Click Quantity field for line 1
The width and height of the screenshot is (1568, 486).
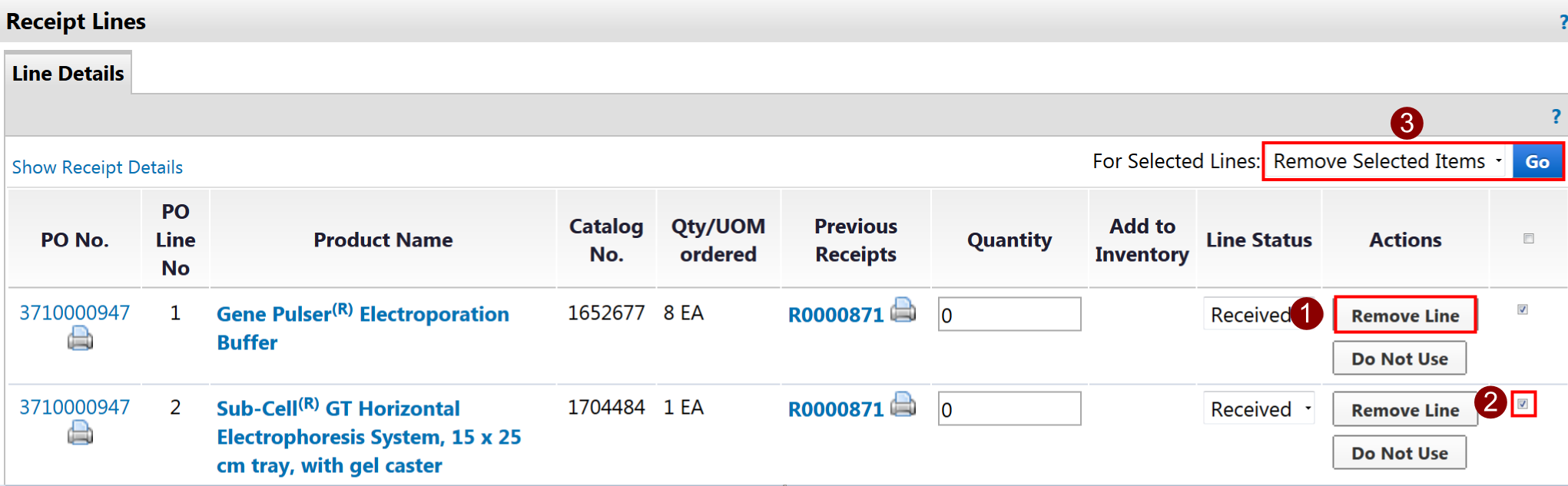coord(1009,315)
